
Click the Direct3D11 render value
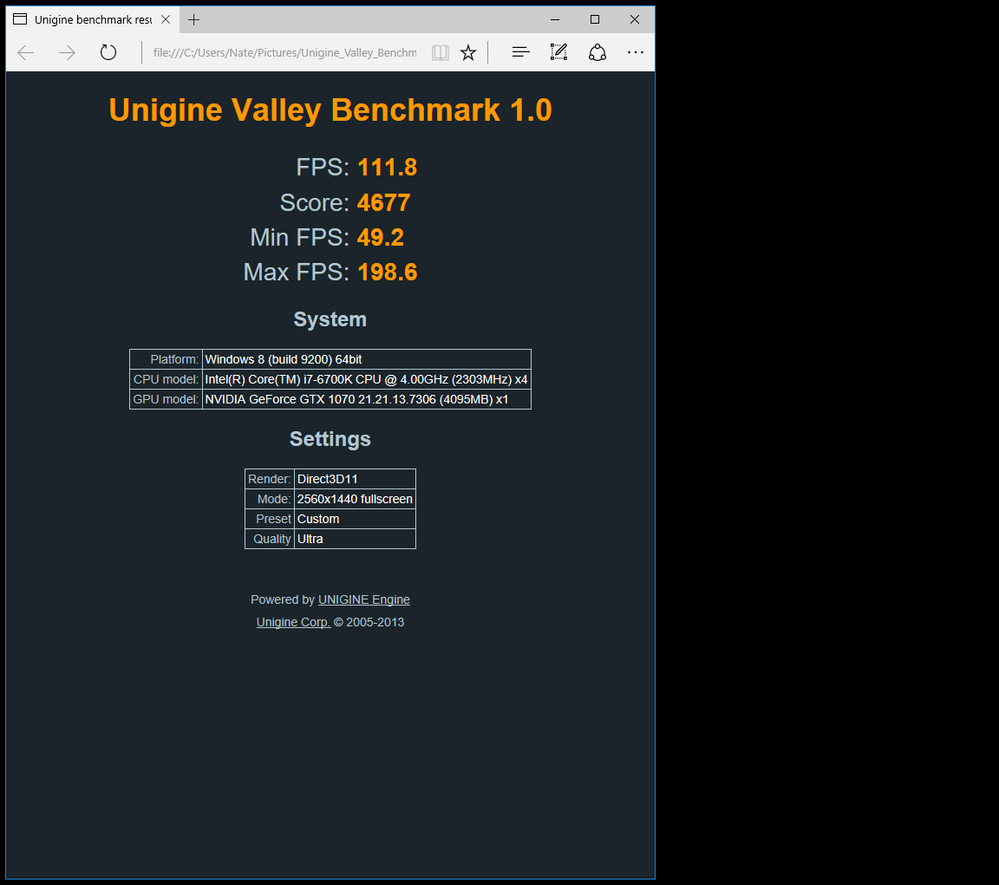pos(355,479)
